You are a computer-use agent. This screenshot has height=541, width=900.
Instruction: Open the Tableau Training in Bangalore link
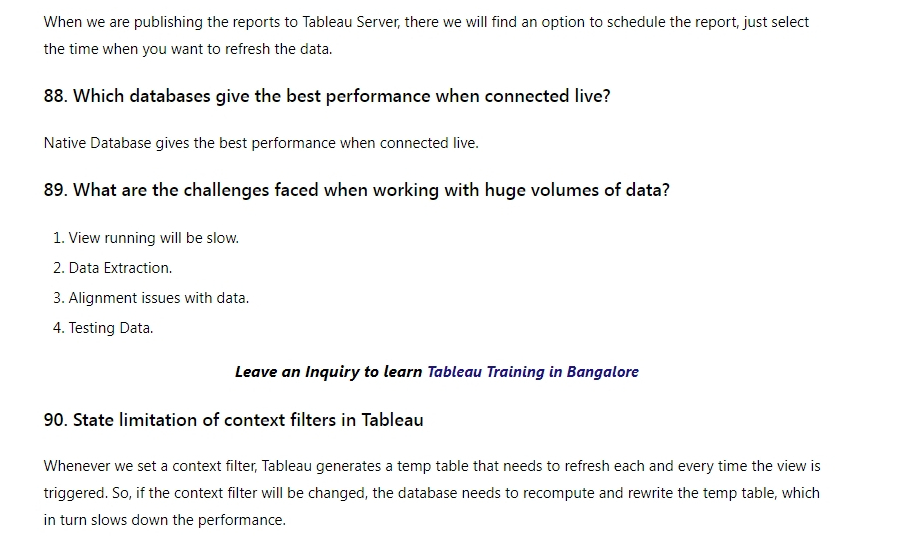click(533, 372)
